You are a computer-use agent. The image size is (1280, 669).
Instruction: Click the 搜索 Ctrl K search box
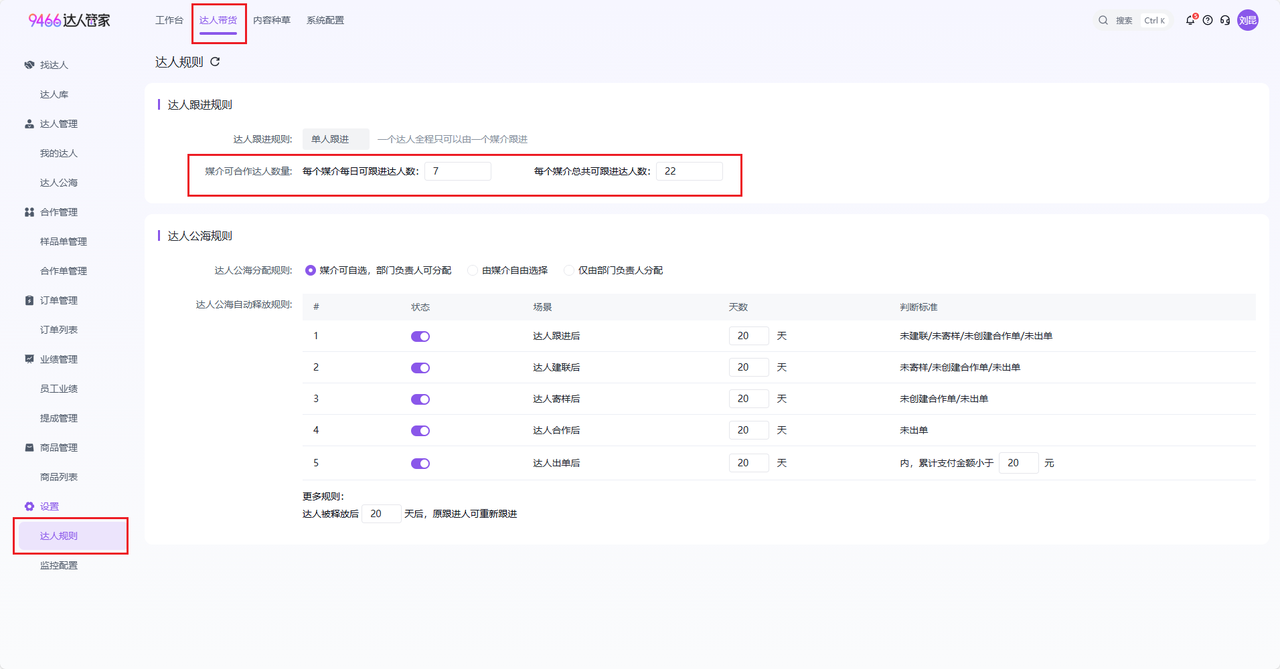coord(1132,20)
